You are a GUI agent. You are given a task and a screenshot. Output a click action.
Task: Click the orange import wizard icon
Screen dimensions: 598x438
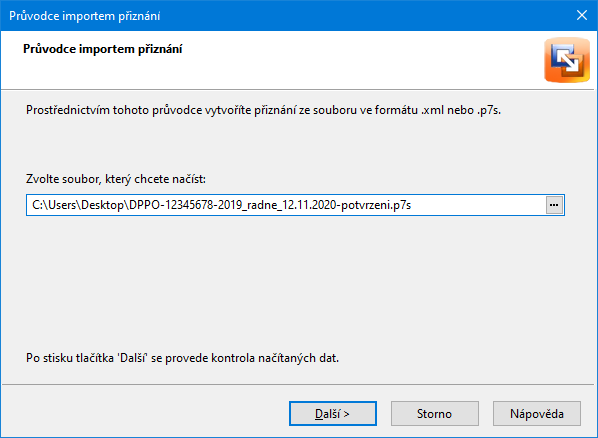pos(567,60)
